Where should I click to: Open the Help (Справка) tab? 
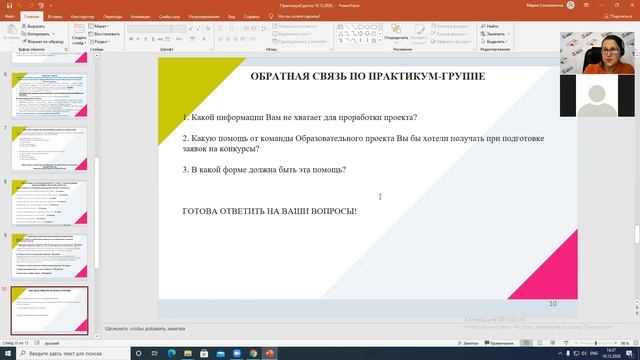251,17
